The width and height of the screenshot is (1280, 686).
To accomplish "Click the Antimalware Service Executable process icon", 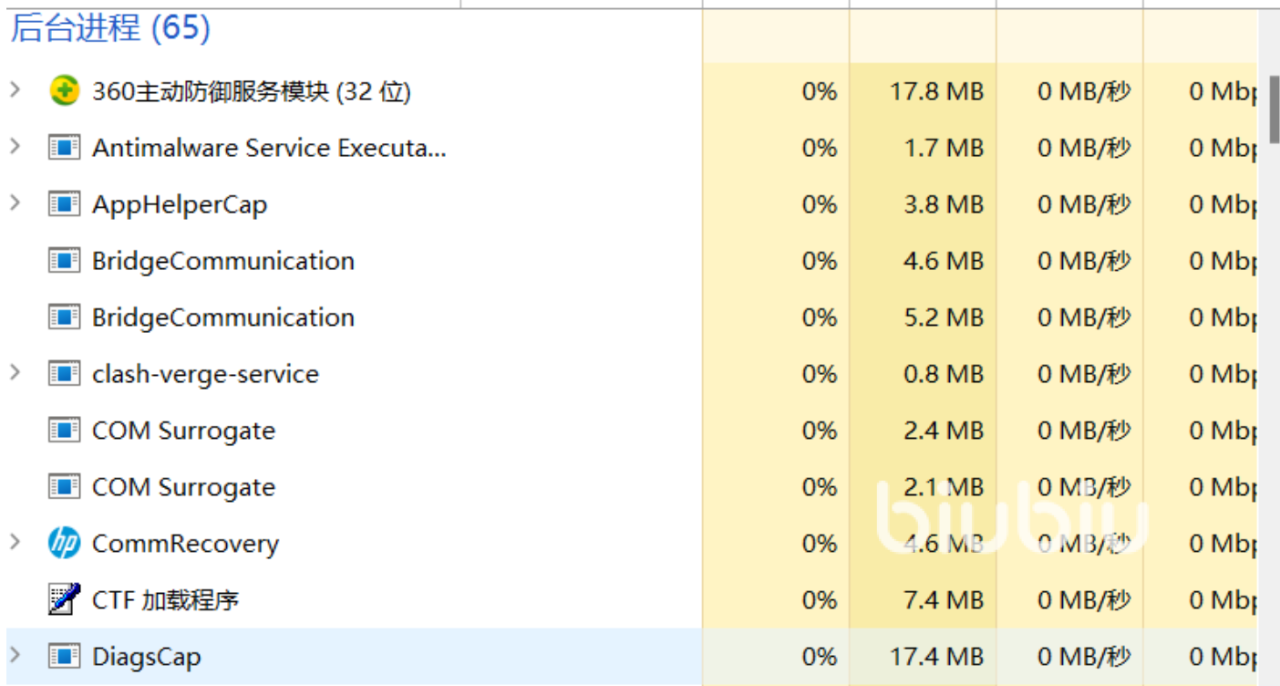I will (x=64, y=148).
